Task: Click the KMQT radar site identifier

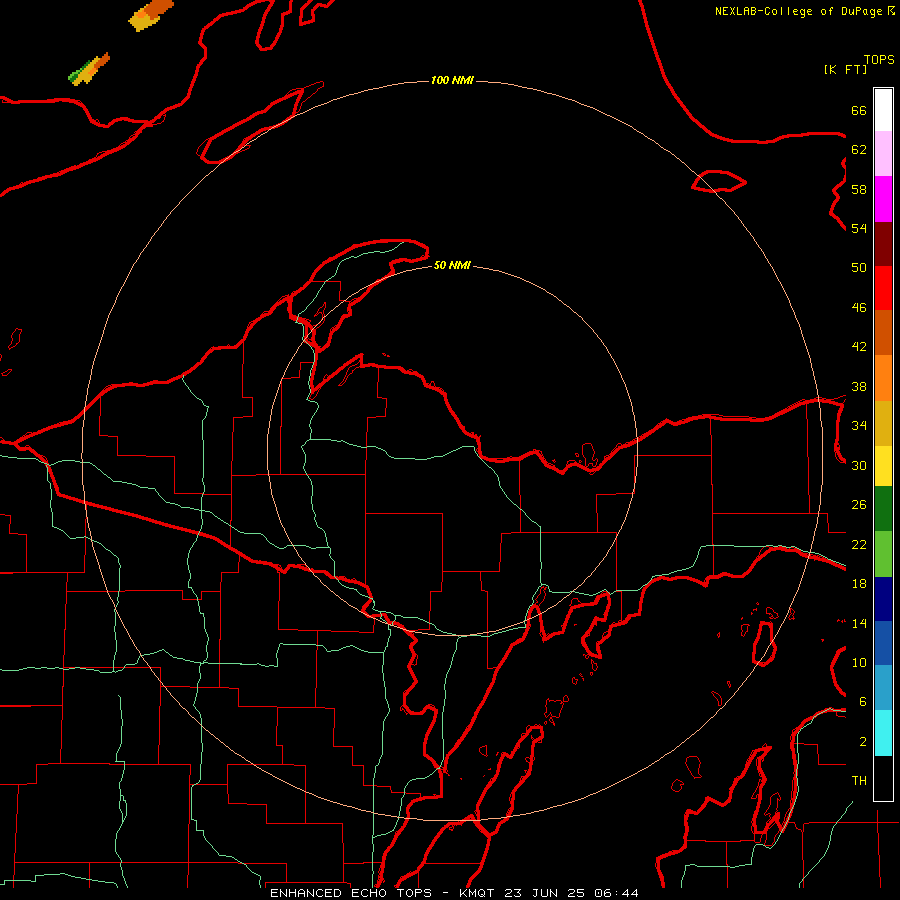Action: click(476, 893)
